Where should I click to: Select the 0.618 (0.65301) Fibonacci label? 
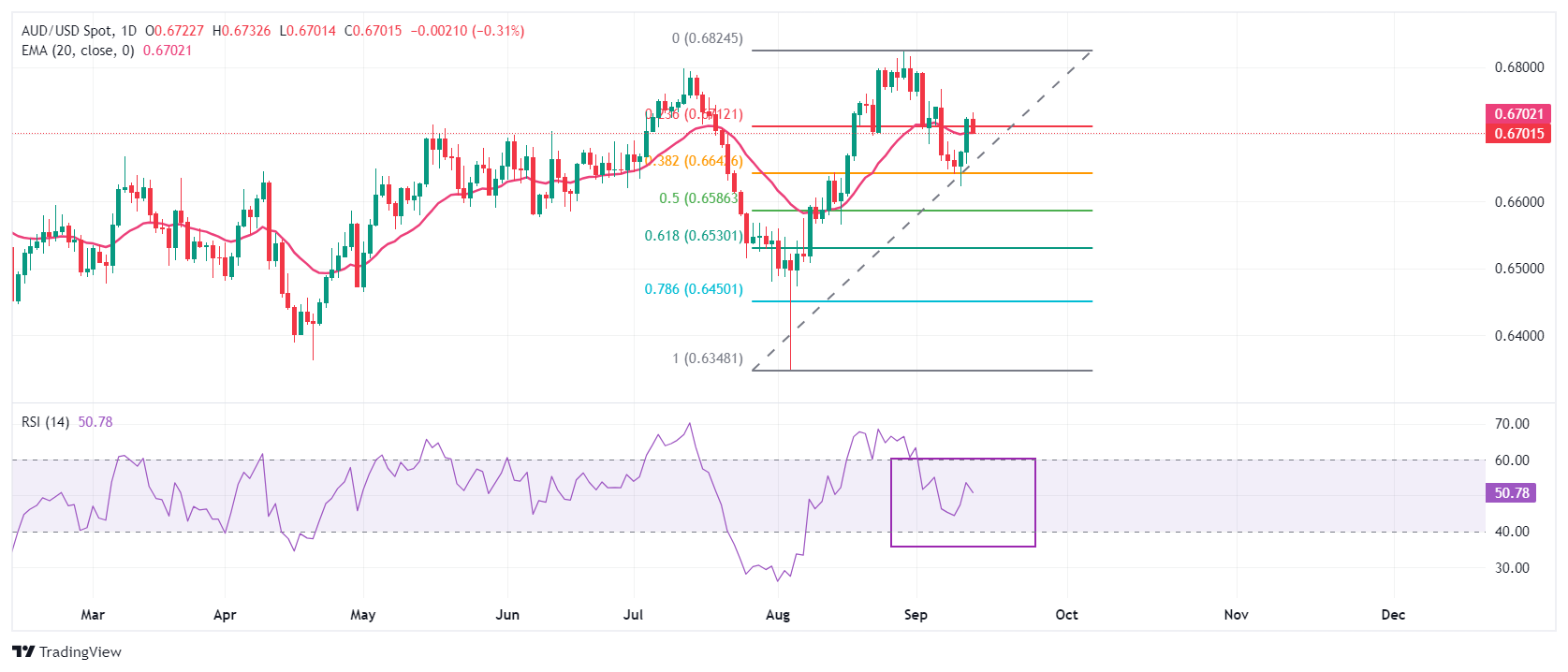[693, 236]
